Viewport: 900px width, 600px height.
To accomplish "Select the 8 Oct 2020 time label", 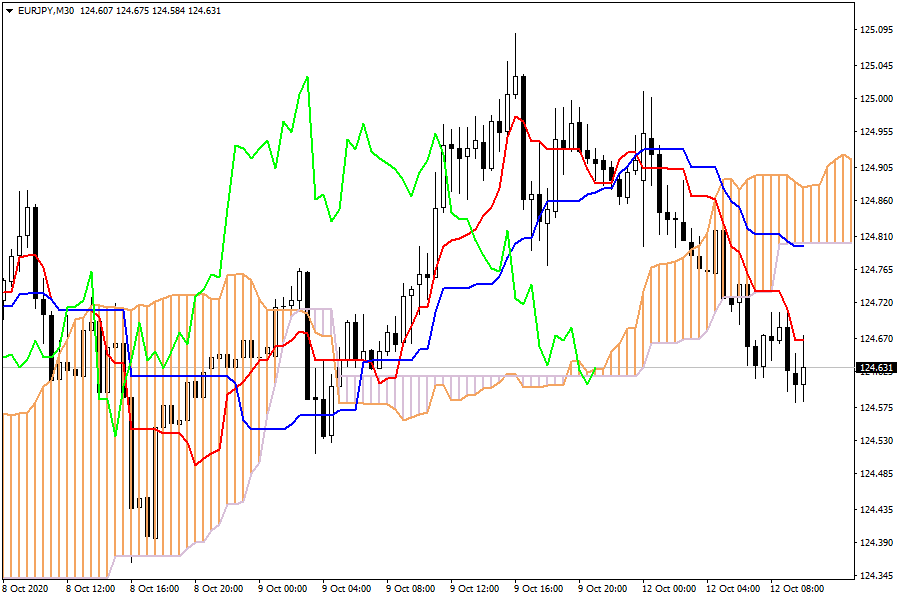I will (26, 589).
